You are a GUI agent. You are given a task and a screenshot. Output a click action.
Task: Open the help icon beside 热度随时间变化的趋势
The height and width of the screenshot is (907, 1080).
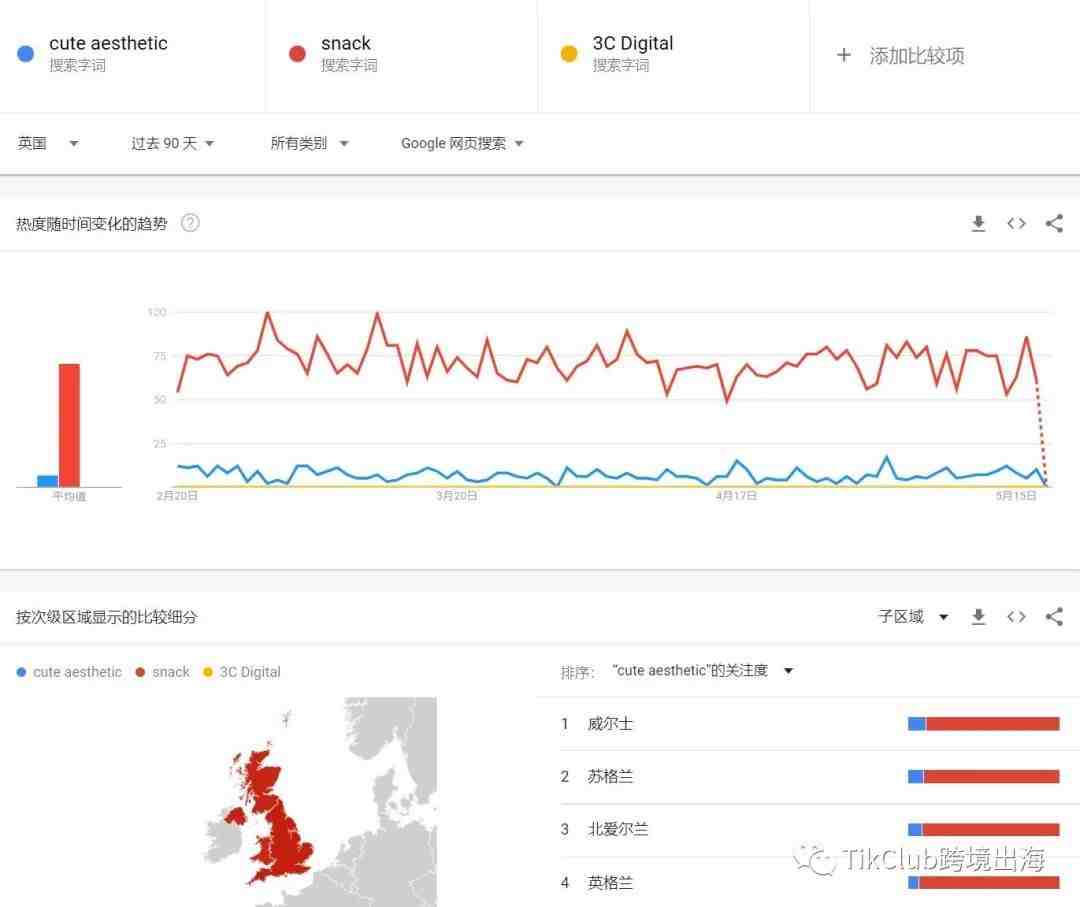pos(190,223)
